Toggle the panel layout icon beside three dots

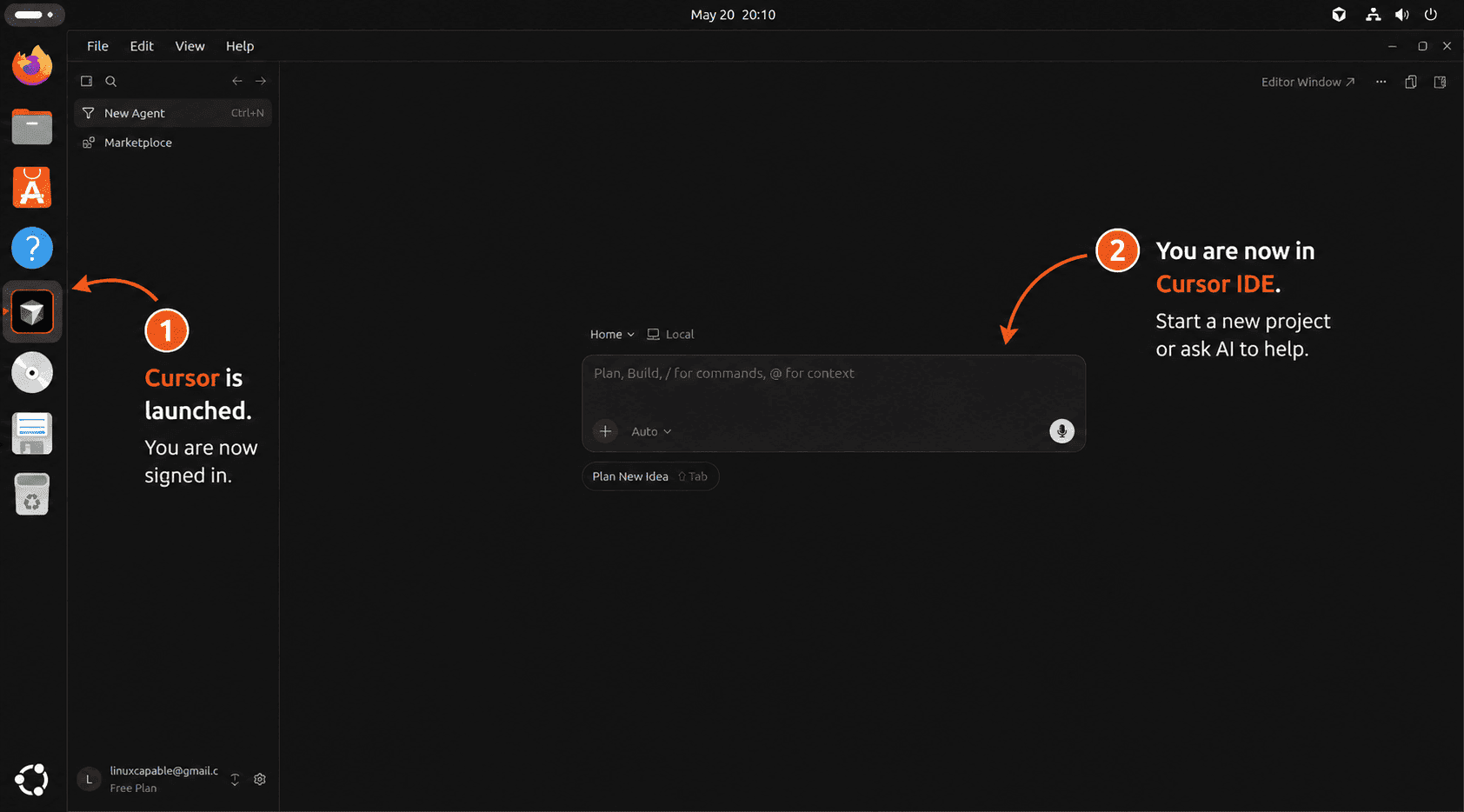[1410, 82]
